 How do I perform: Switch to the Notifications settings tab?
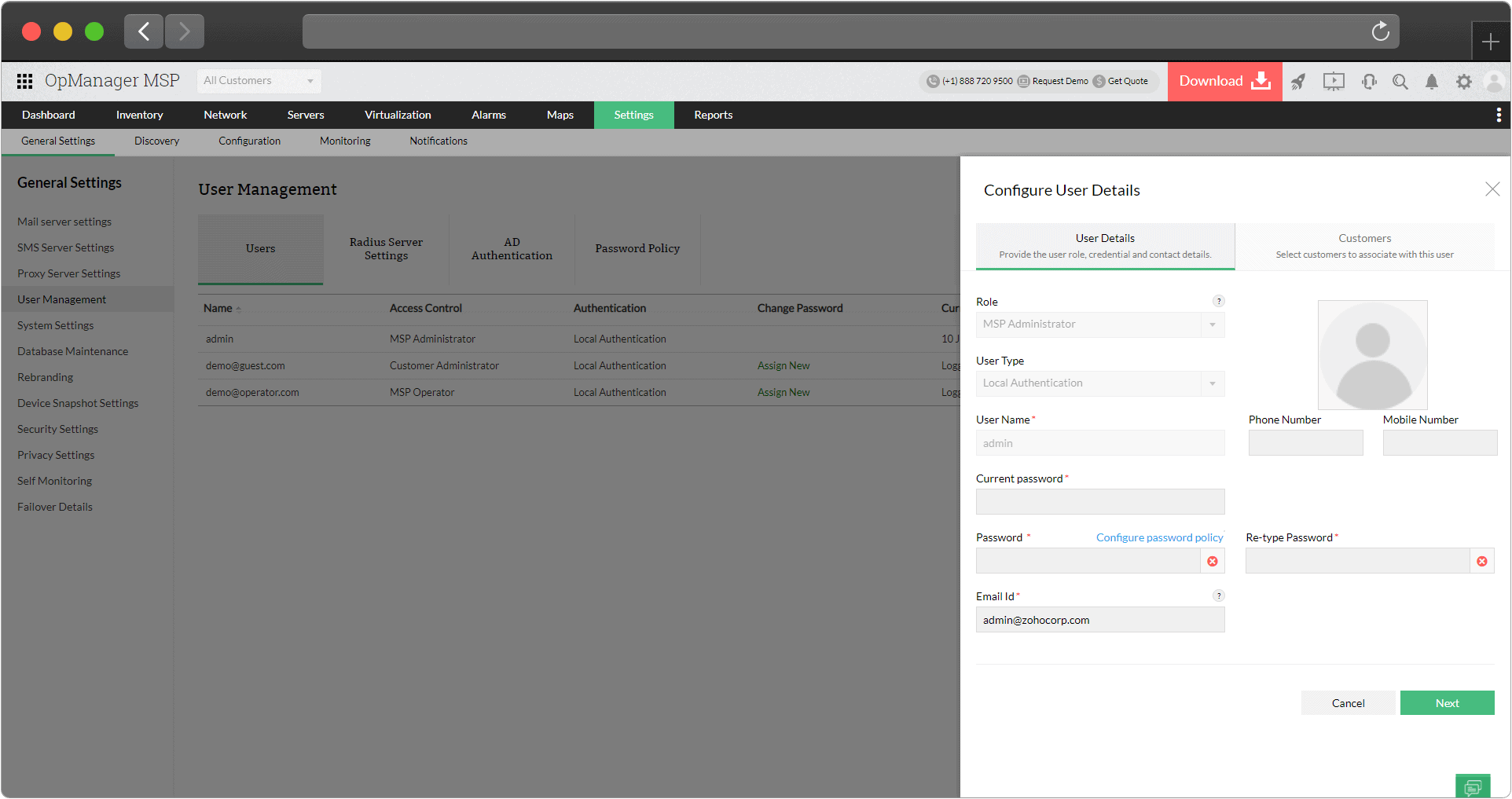coord(439,141)
